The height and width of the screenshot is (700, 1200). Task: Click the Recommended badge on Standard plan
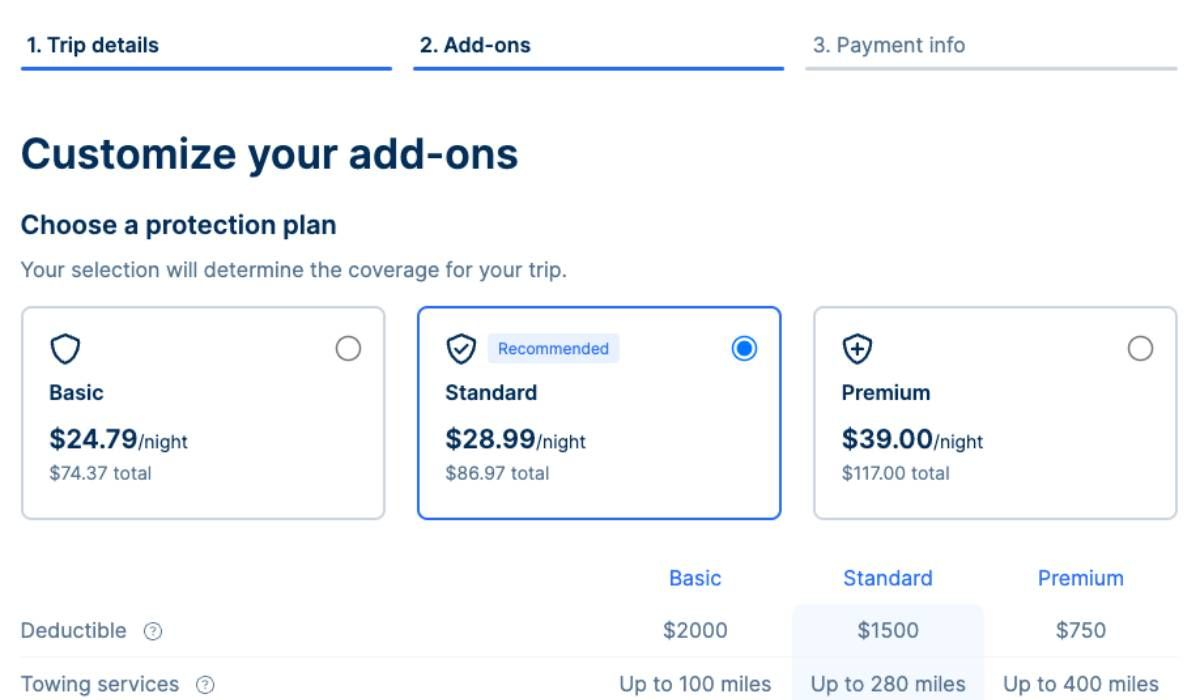(553, 349)
